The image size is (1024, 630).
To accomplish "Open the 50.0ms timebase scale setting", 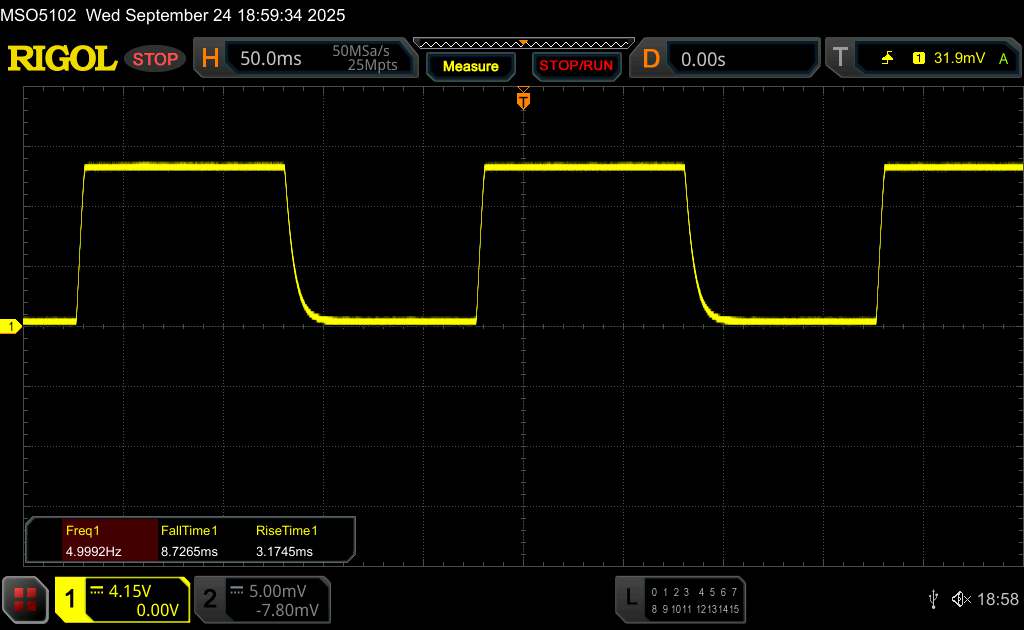I will (x=271, y=59).
